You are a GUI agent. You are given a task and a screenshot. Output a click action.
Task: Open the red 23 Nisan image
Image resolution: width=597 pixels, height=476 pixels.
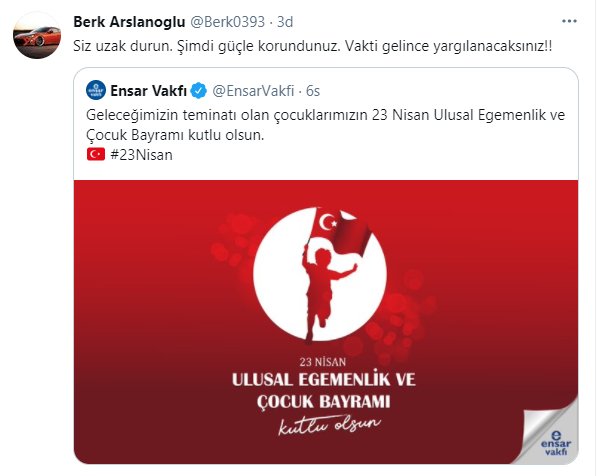(326, 322)
